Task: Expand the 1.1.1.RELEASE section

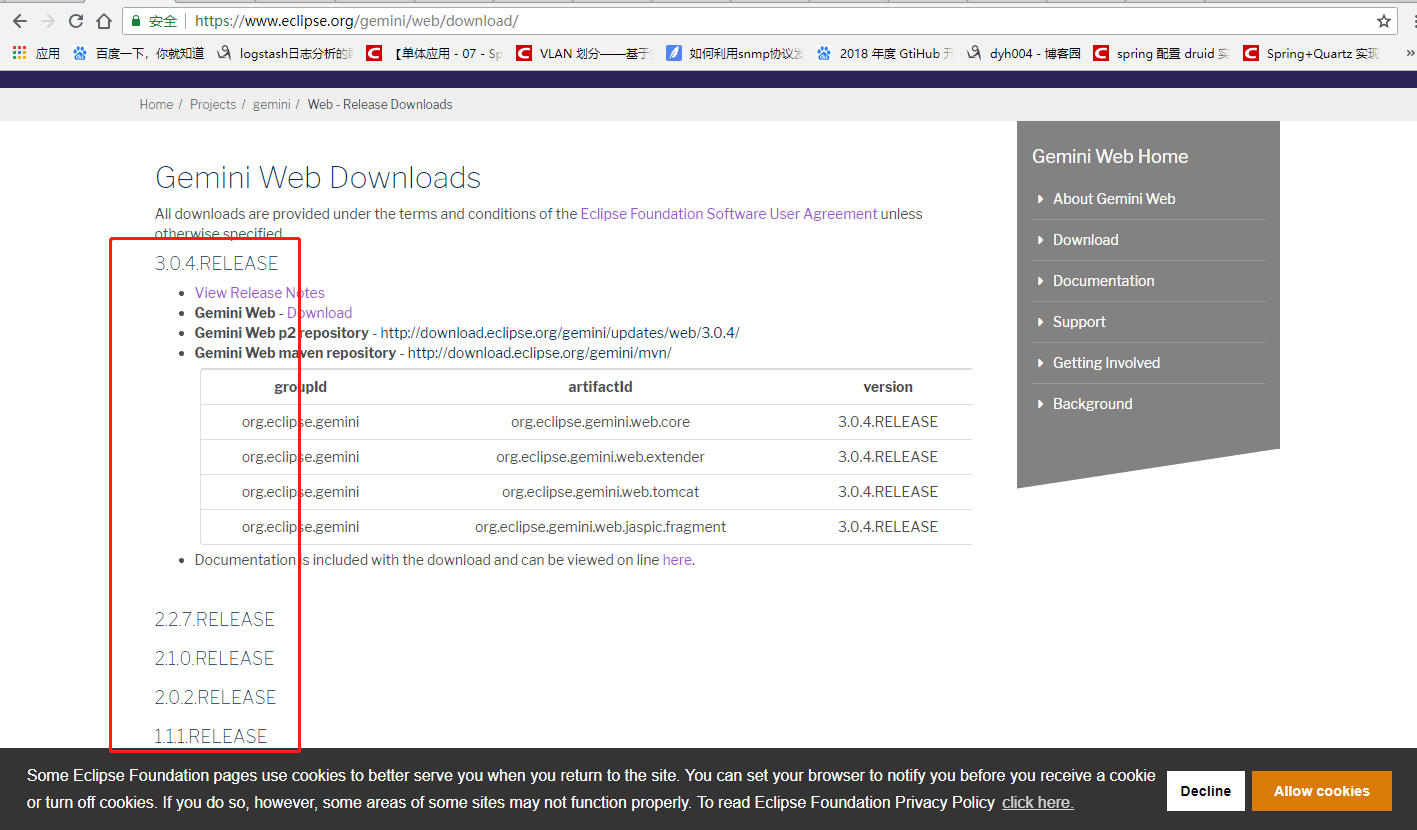Action: click(x=211, y=737)
